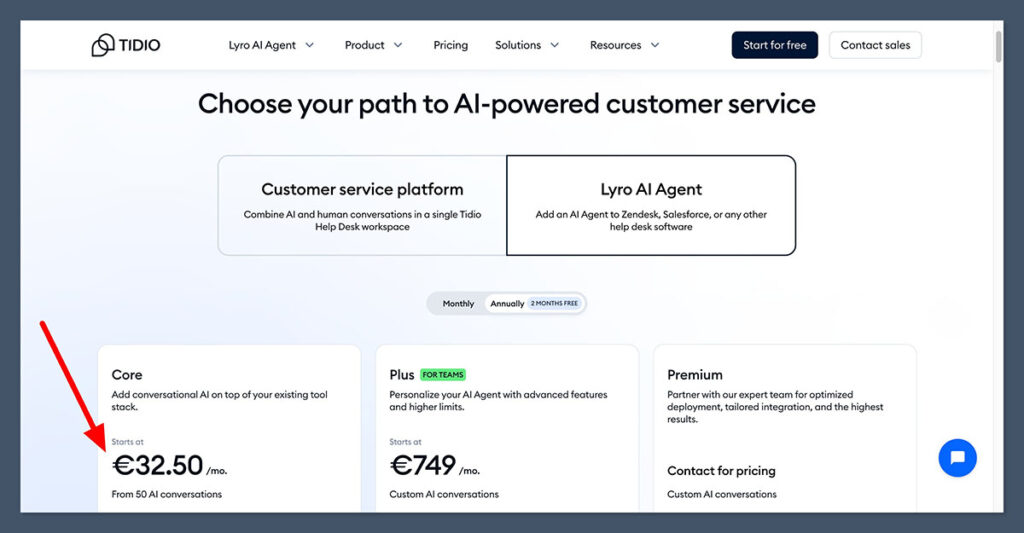Click the Choose your path heading

coord(507,104)
